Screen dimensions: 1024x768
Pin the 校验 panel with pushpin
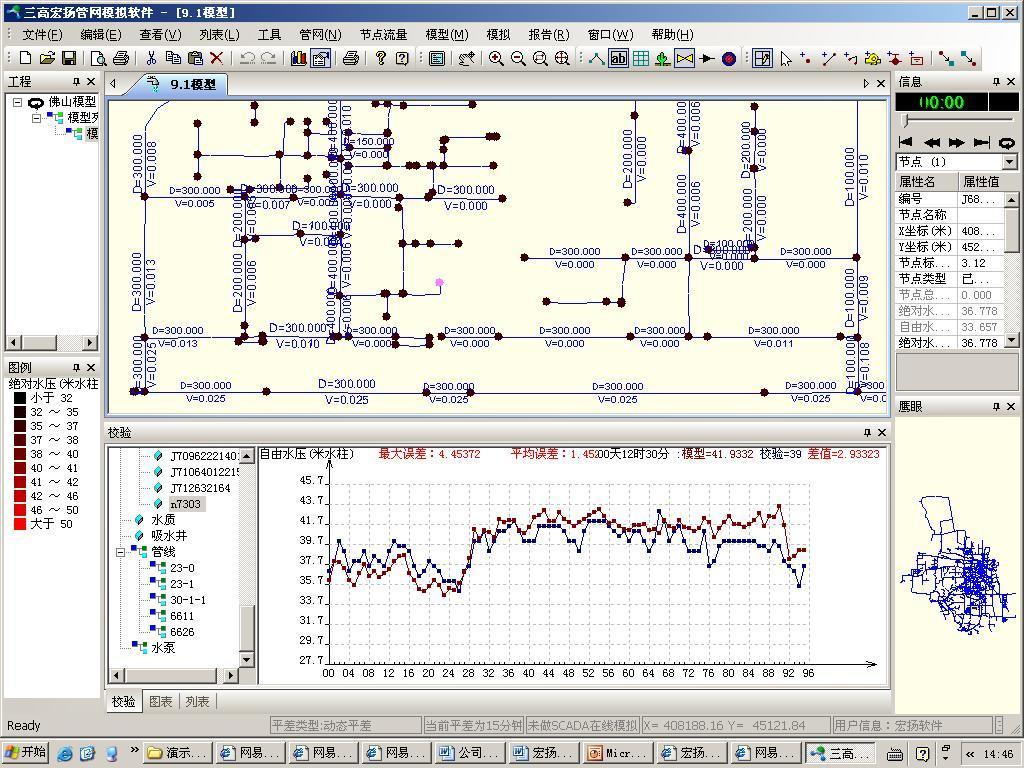[867, 433]
